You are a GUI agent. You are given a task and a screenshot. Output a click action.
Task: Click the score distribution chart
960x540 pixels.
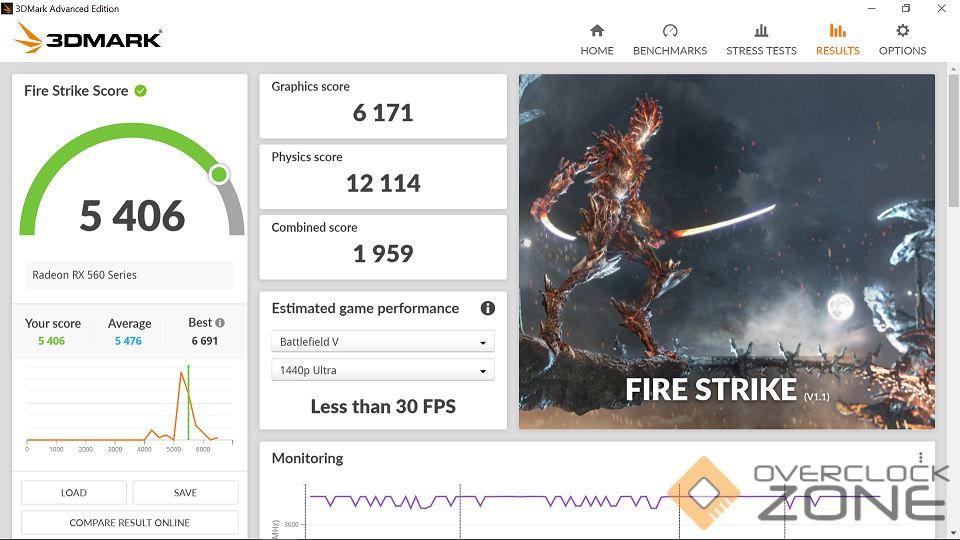click(x=129, y=407)
